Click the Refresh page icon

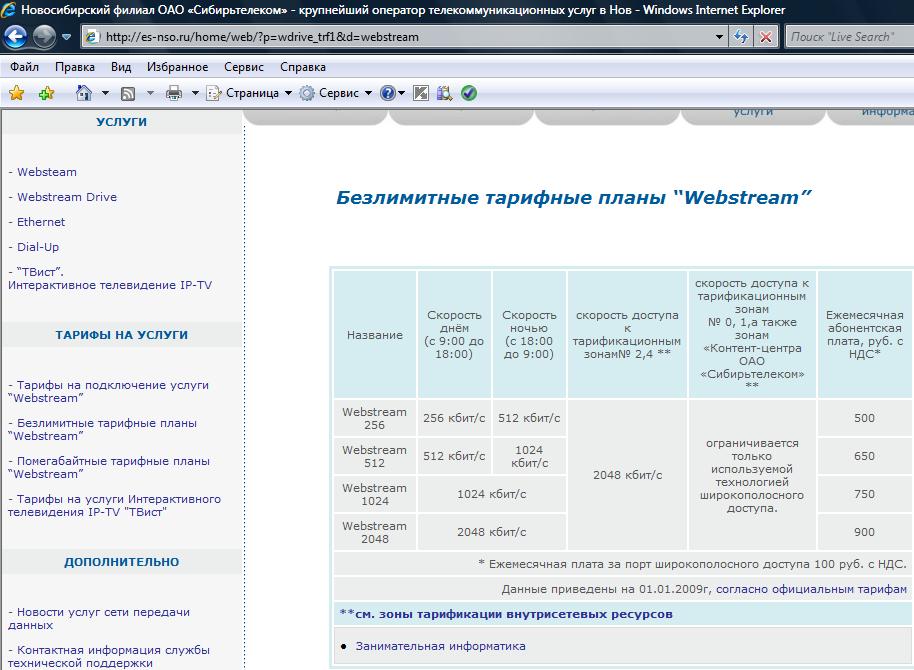(741, 37)
